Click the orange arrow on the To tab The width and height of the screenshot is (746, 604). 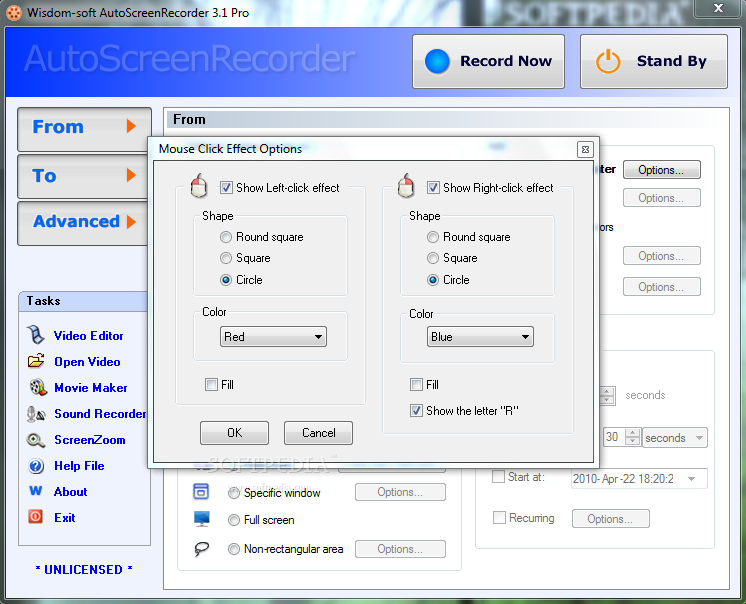131,175
